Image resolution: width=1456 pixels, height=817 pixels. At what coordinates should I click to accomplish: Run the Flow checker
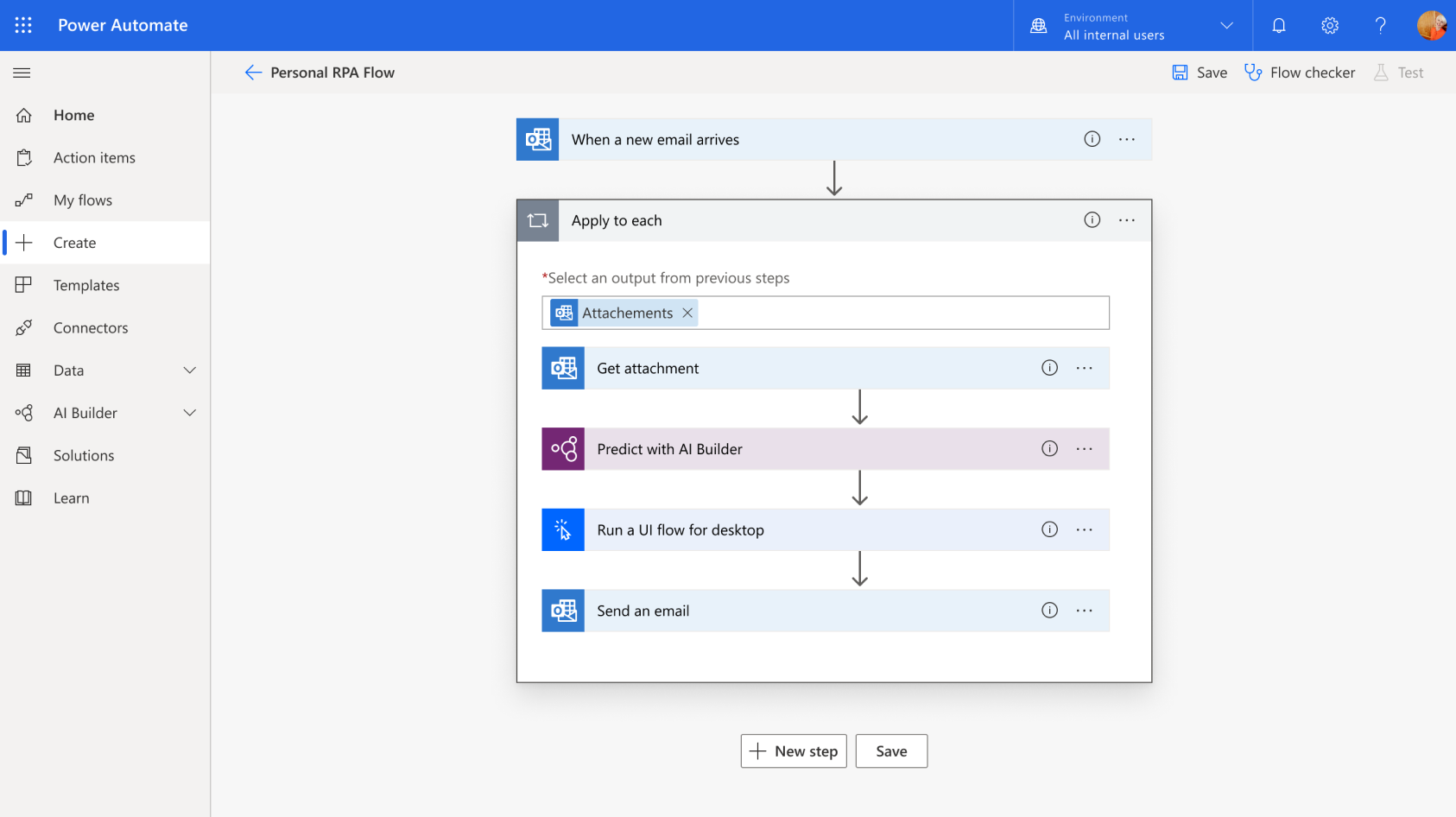coord(1300,73)
